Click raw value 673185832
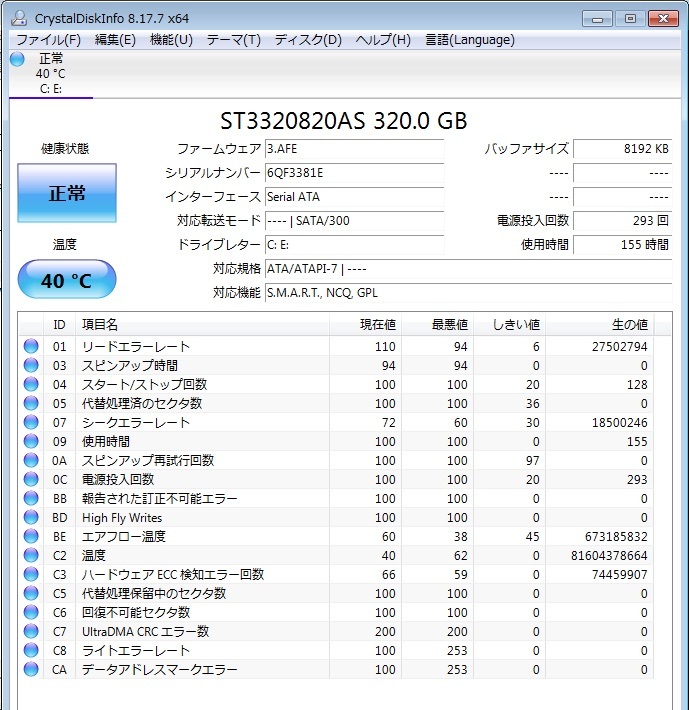This screenshot has width=689, height=710. click(616, 537)
